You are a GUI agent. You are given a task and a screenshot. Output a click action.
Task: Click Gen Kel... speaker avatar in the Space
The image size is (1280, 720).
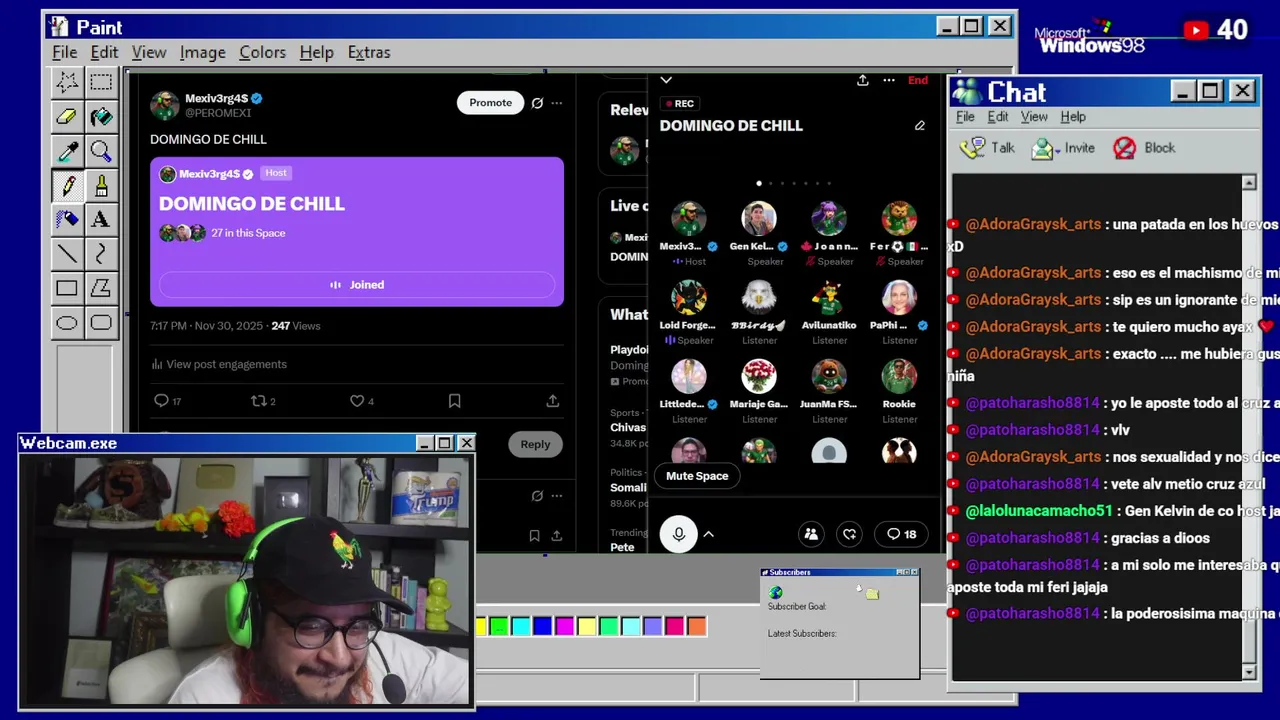tap(759, 218)
